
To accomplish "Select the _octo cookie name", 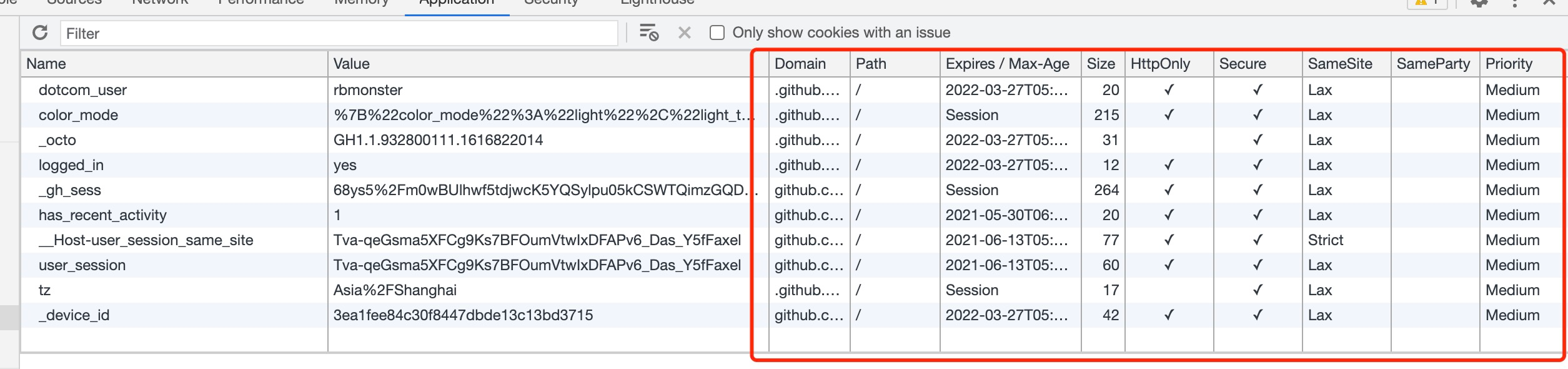I will click(57, 140).
